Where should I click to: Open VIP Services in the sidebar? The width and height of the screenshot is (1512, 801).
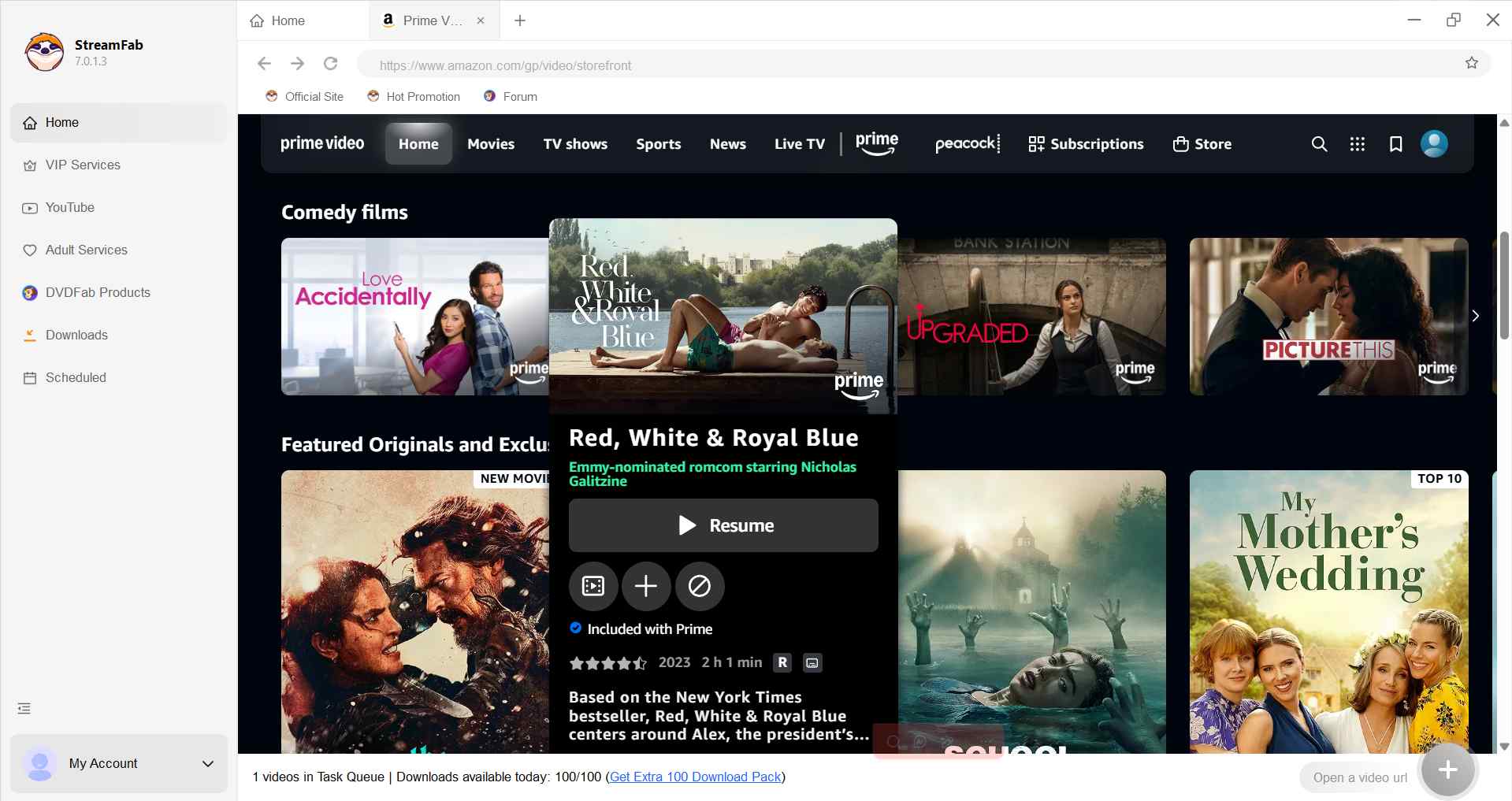[83, 165]
